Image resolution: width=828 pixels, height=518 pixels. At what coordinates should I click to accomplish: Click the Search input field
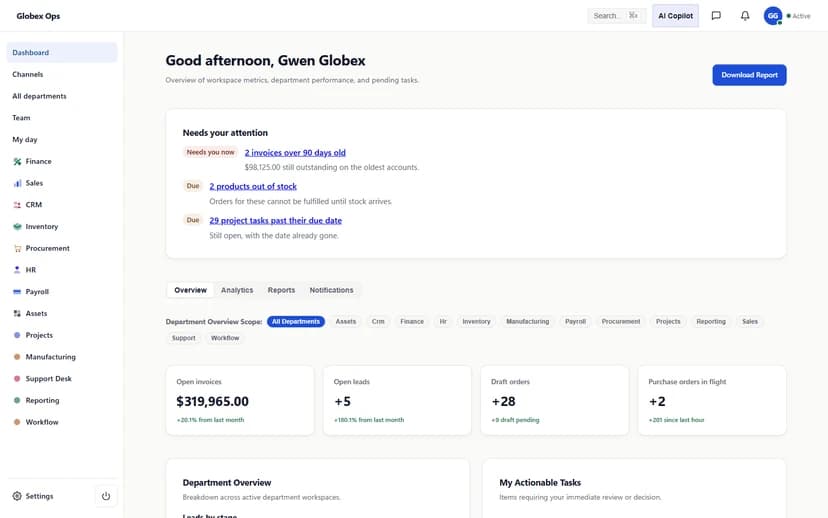(x=616, y=16)
